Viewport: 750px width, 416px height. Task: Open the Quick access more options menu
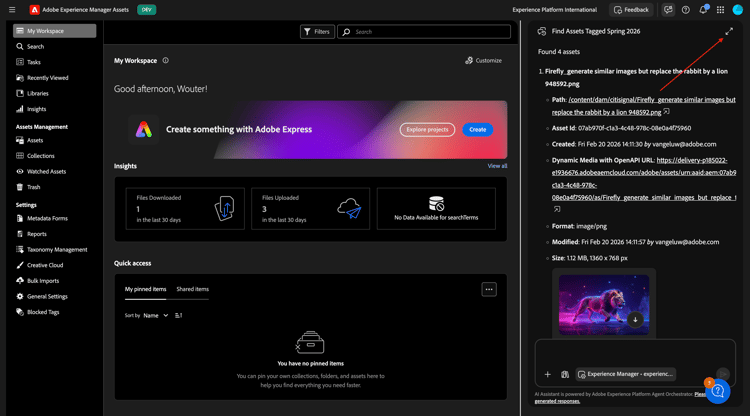(x=489, y=289)
